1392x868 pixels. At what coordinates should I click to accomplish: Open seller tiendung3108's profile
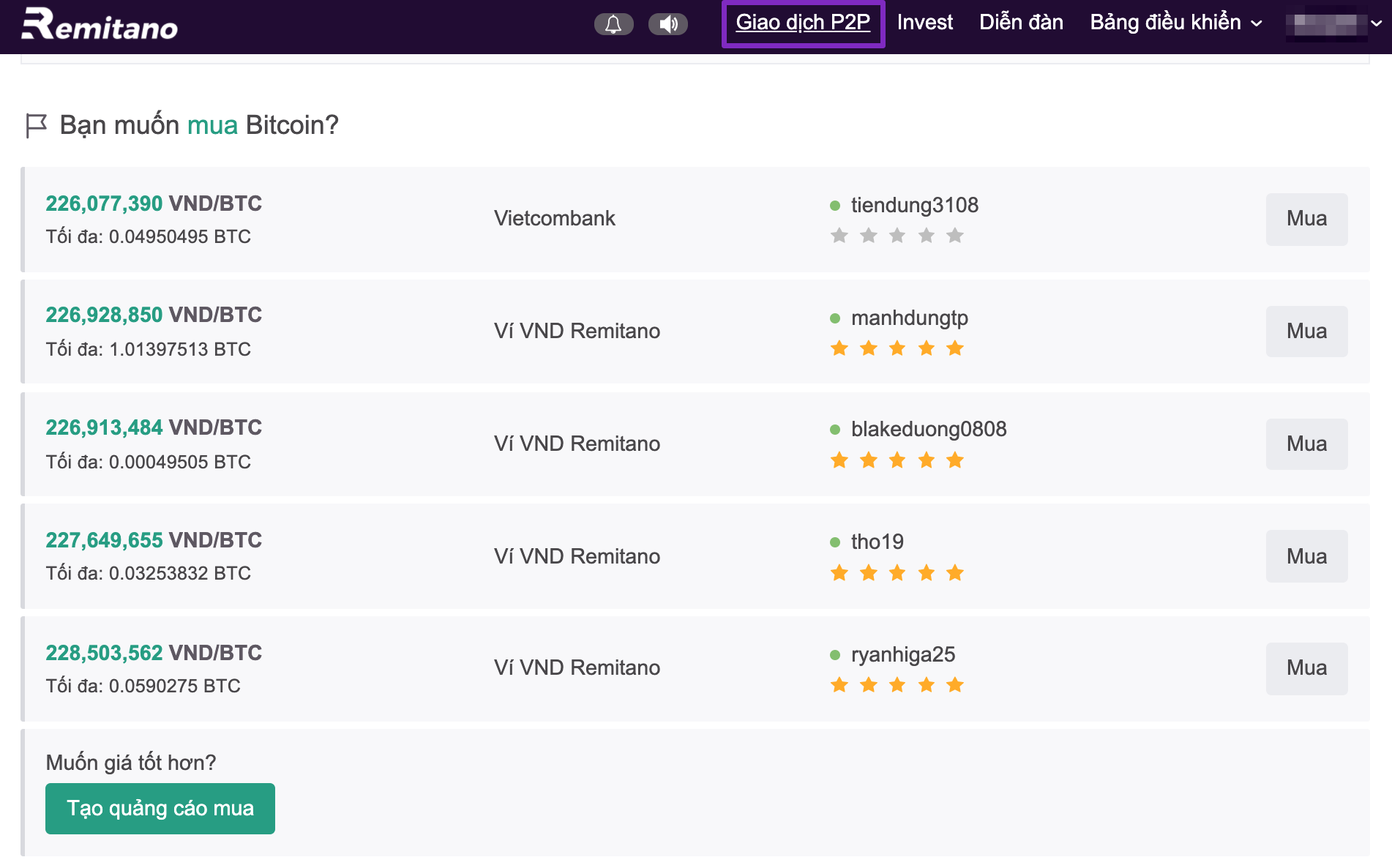coord(914,205)
